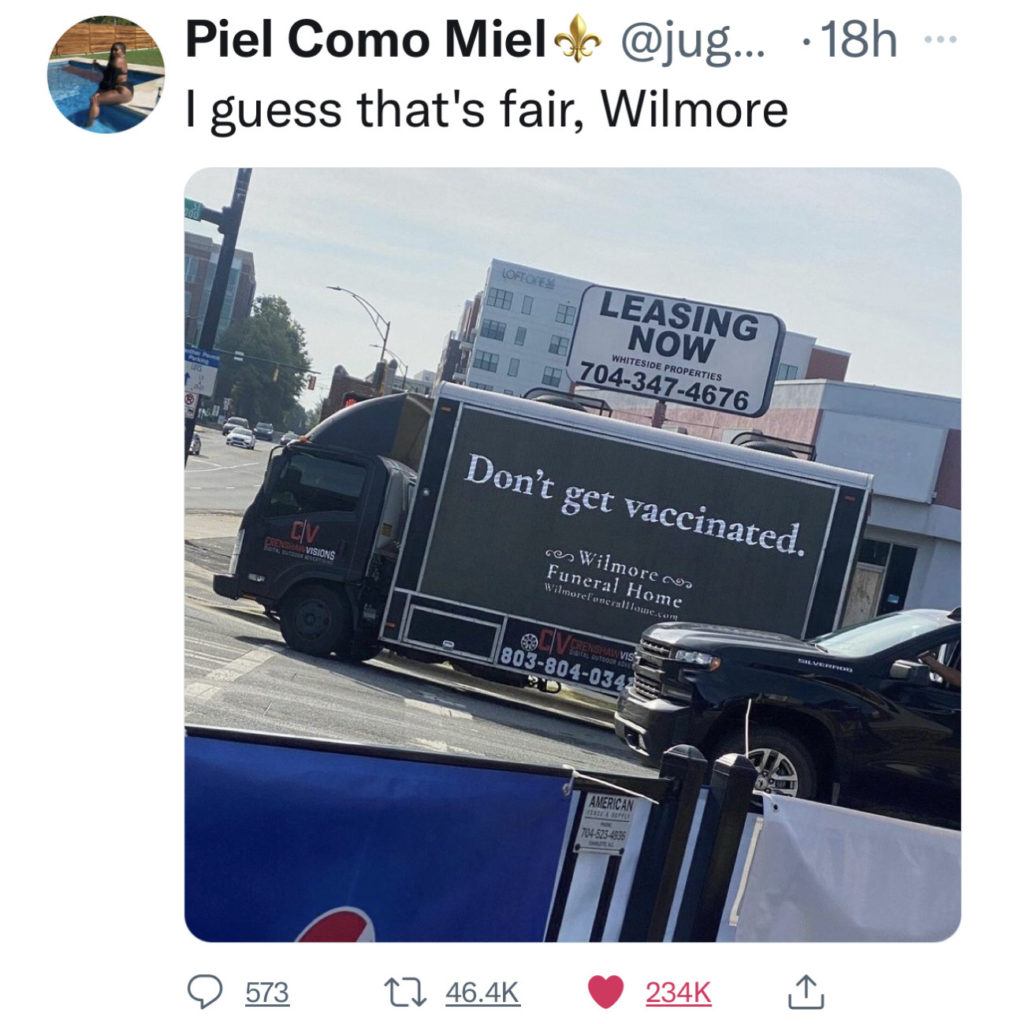Open the three-dot more options menu

(941, 40)
